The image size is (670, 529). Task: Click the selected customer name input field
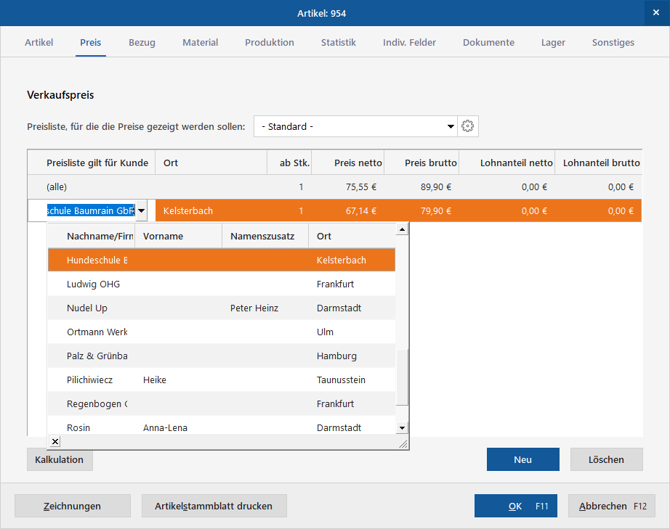[91, 211]
